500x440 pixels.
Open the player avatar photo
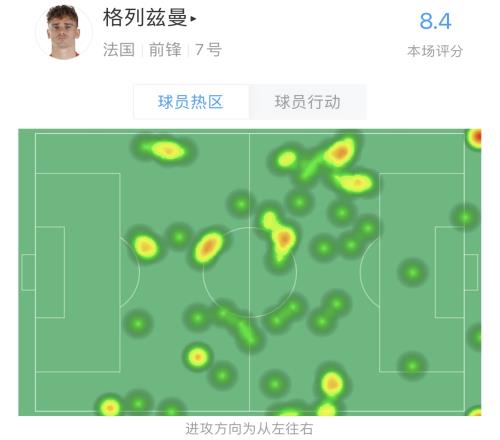coord(63,32)
